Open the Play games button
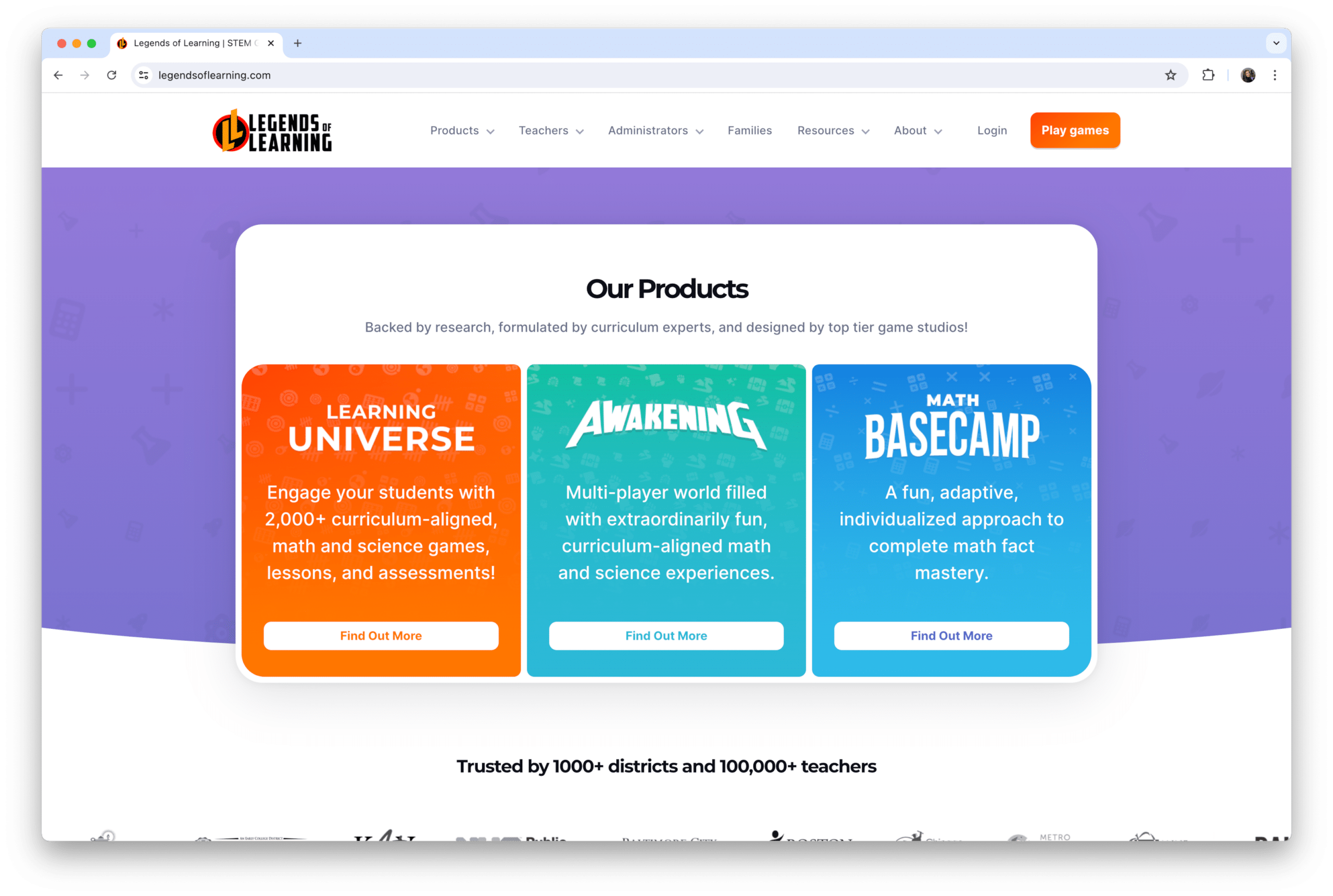The height and width of the screenshot is (896, 1333). click(1074, 130)
